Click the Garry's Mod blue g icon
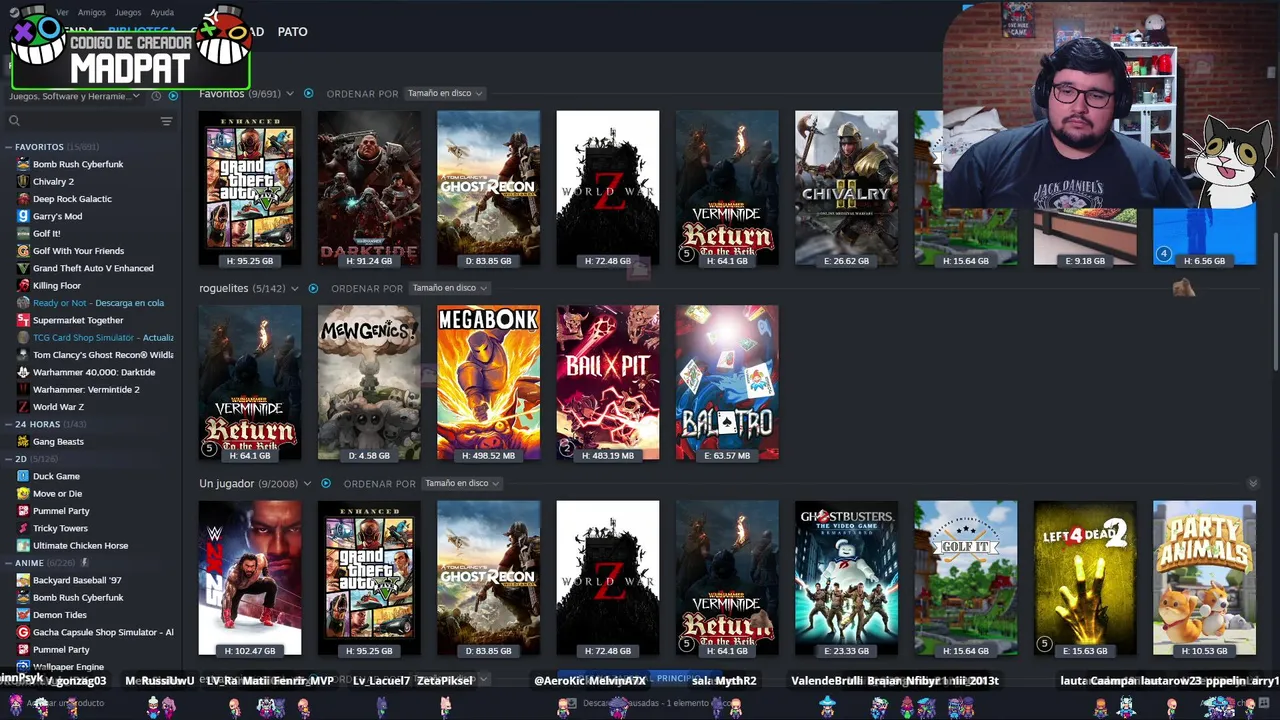 tap(23, 216)
